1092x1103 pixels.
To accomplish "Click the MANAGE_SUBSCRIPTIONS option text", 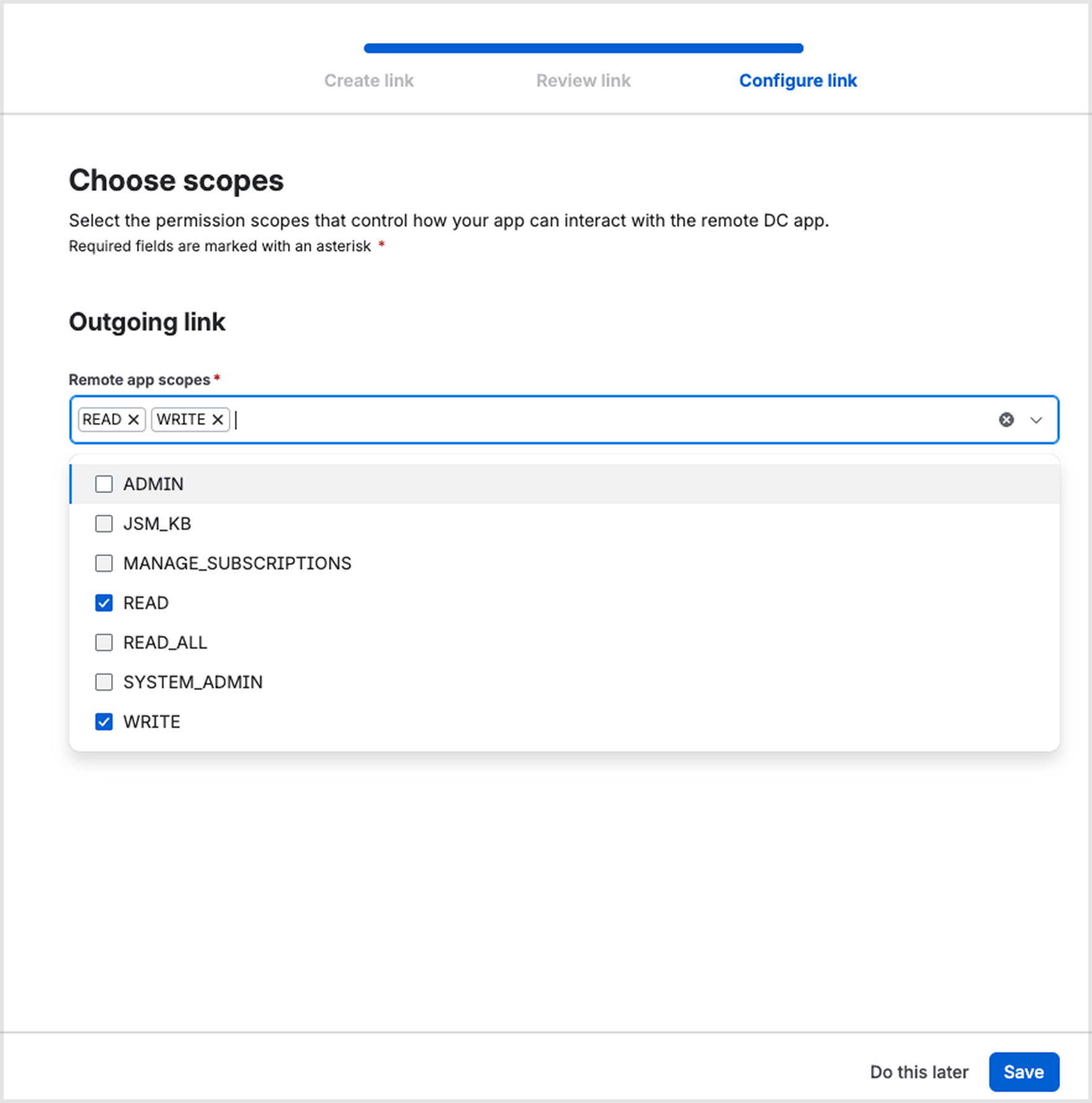I will point(237,563).
